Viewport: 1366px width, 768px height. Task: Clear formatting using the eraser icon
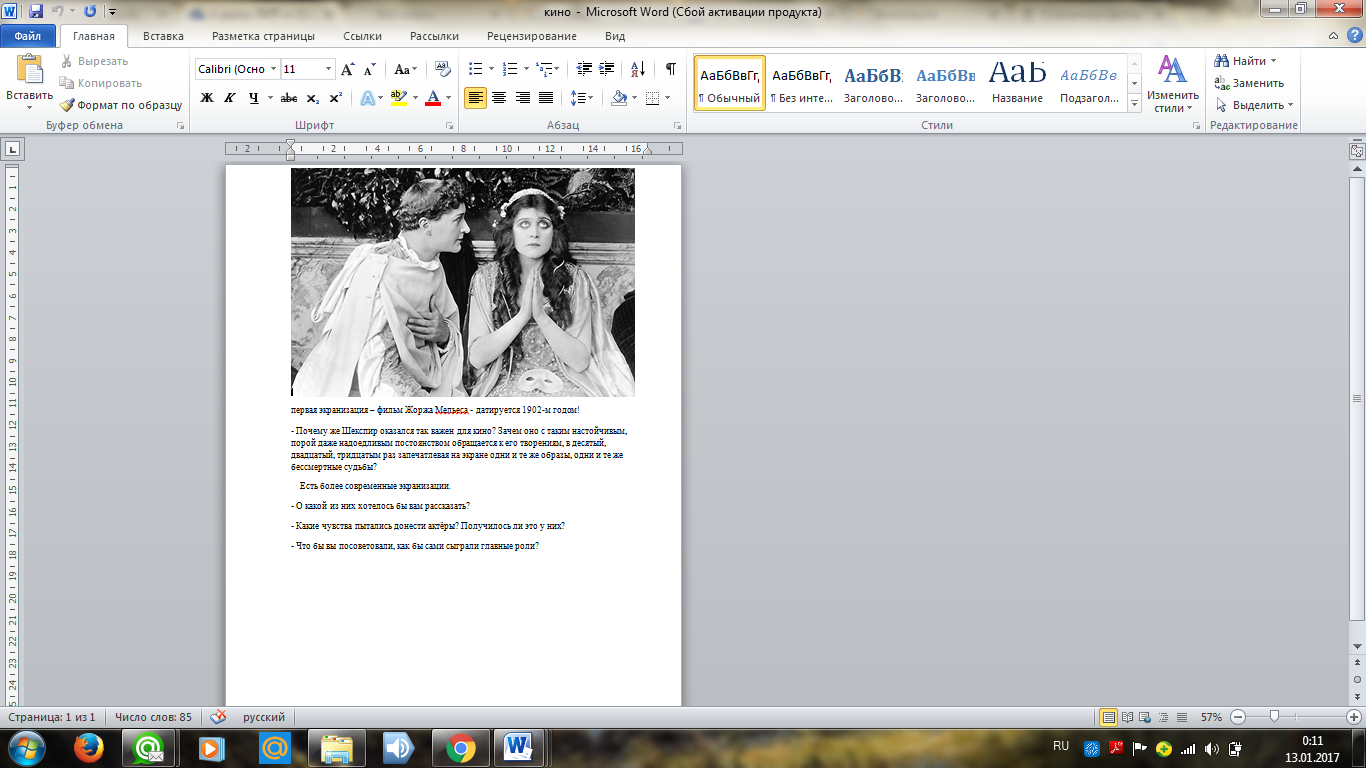click(442, 70)
